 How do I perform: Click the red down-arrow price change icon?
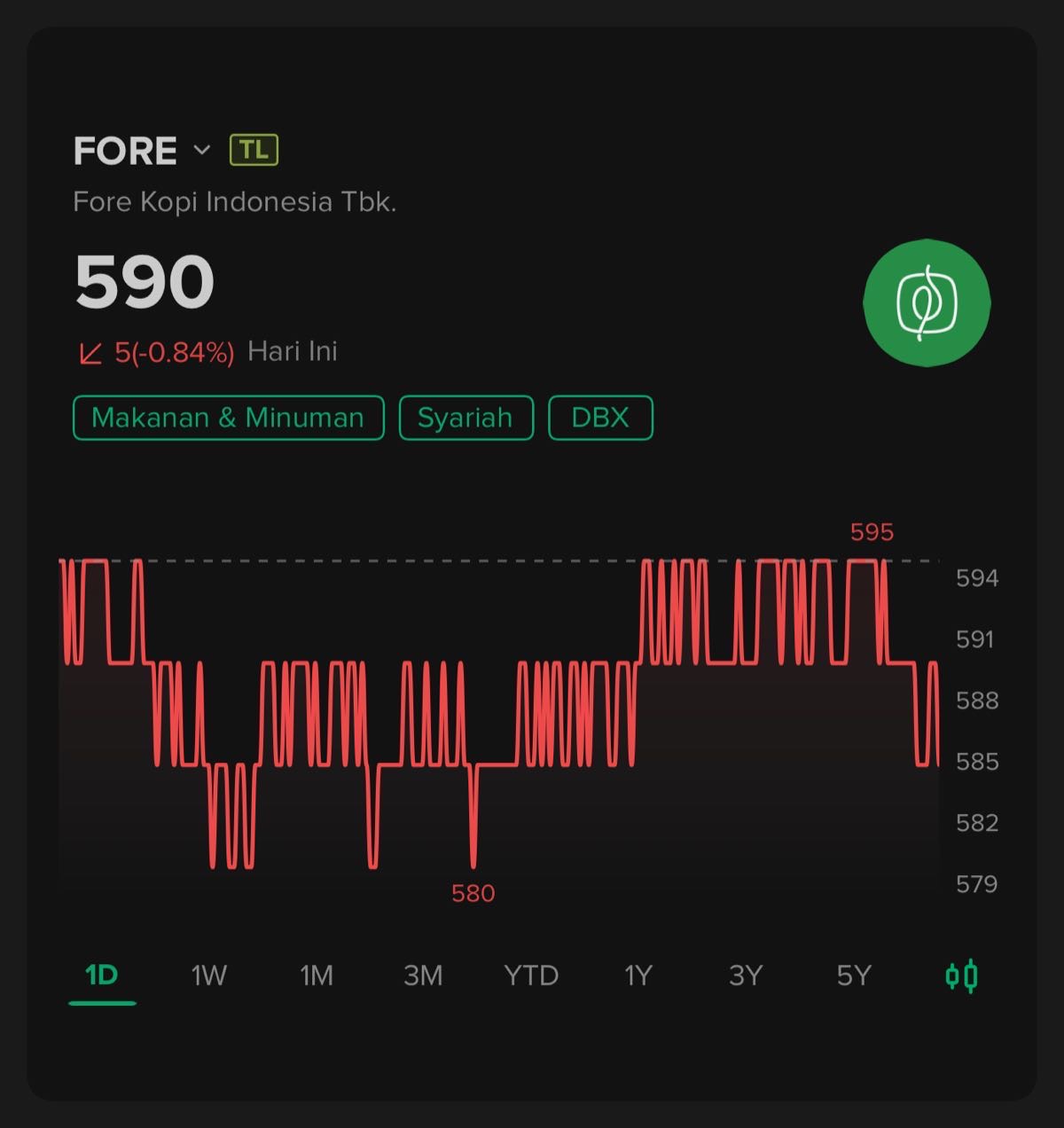coord(90,354)
